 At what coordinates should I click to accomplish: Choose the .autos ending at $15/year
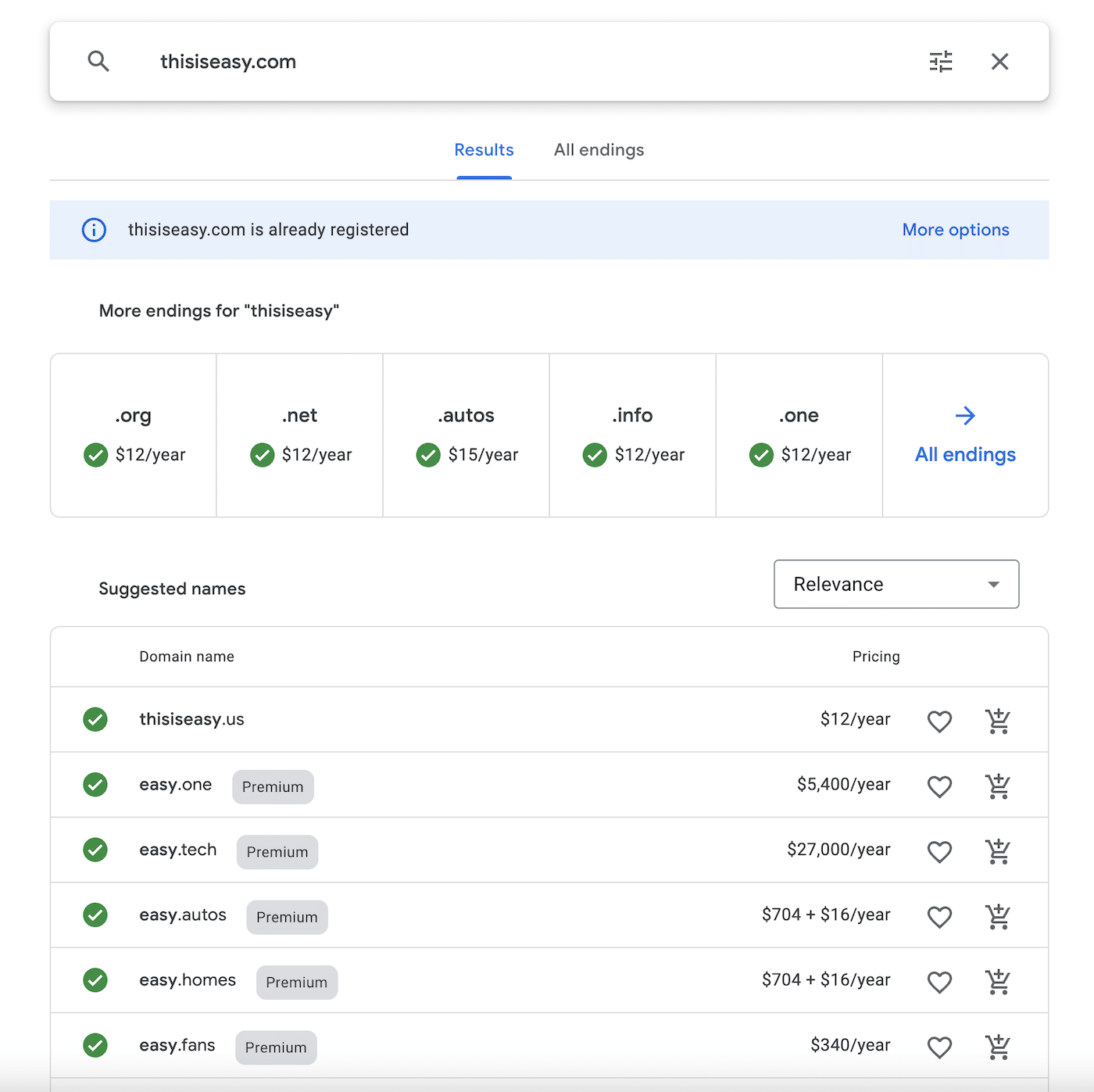[467, 435]
